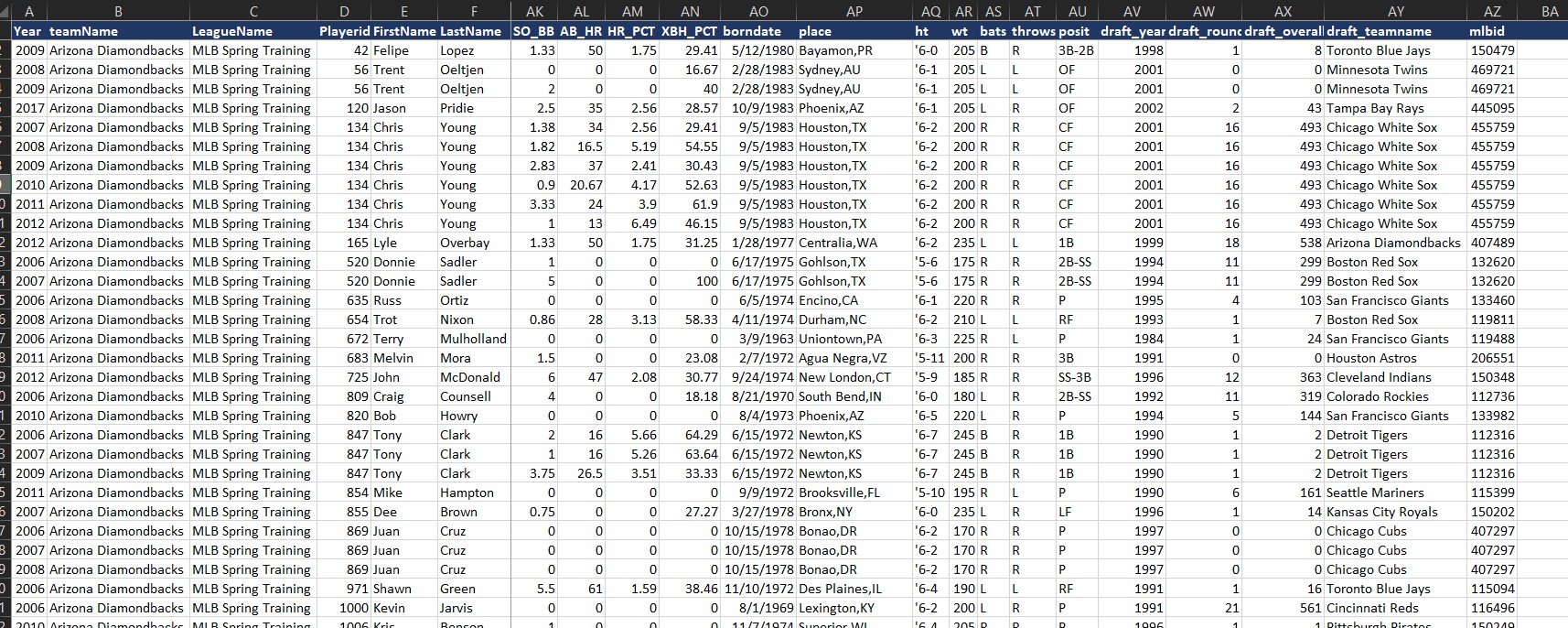
Task: Select the XBH_PCT header cell
Action: (x=690, y=31)
